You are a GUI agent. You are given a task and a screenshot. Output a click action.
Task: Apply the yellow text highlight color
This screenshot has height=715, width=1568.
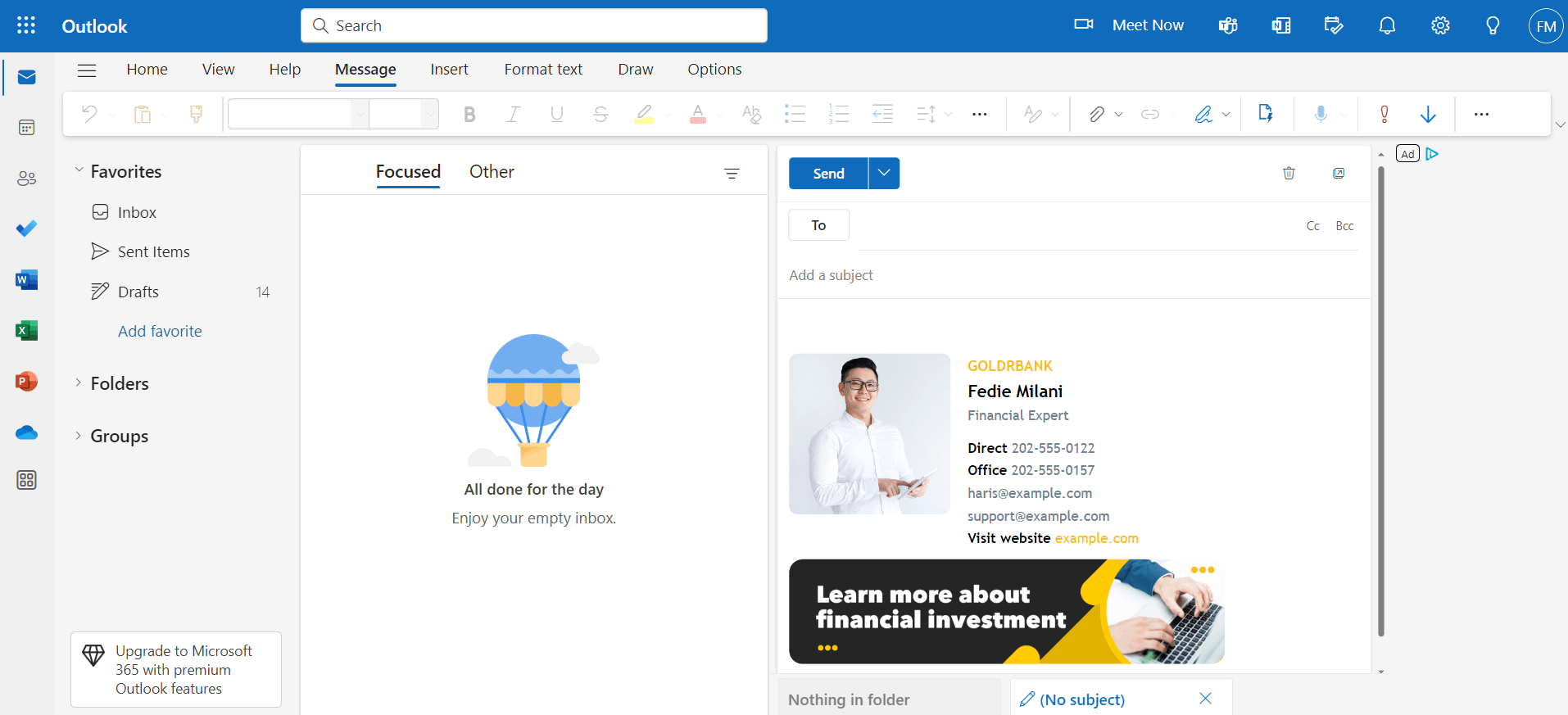(645, 114)
